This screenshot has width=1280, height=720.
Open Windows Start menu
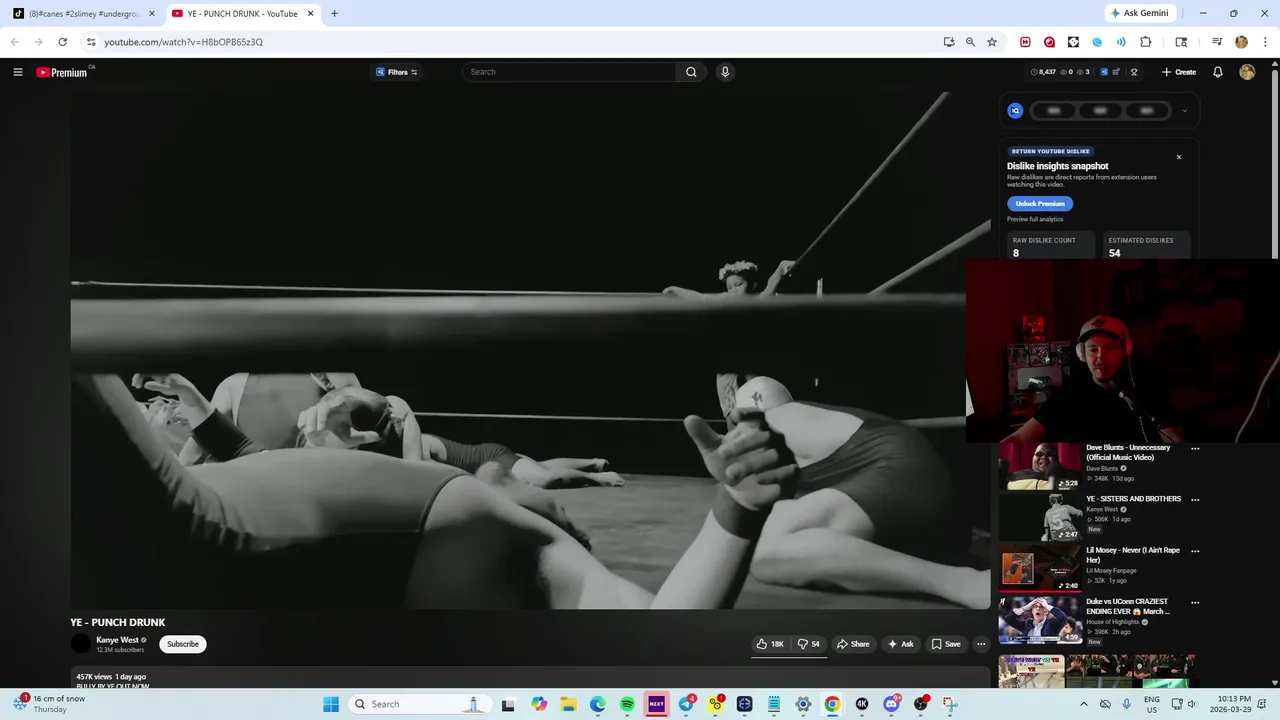[331, 704]
